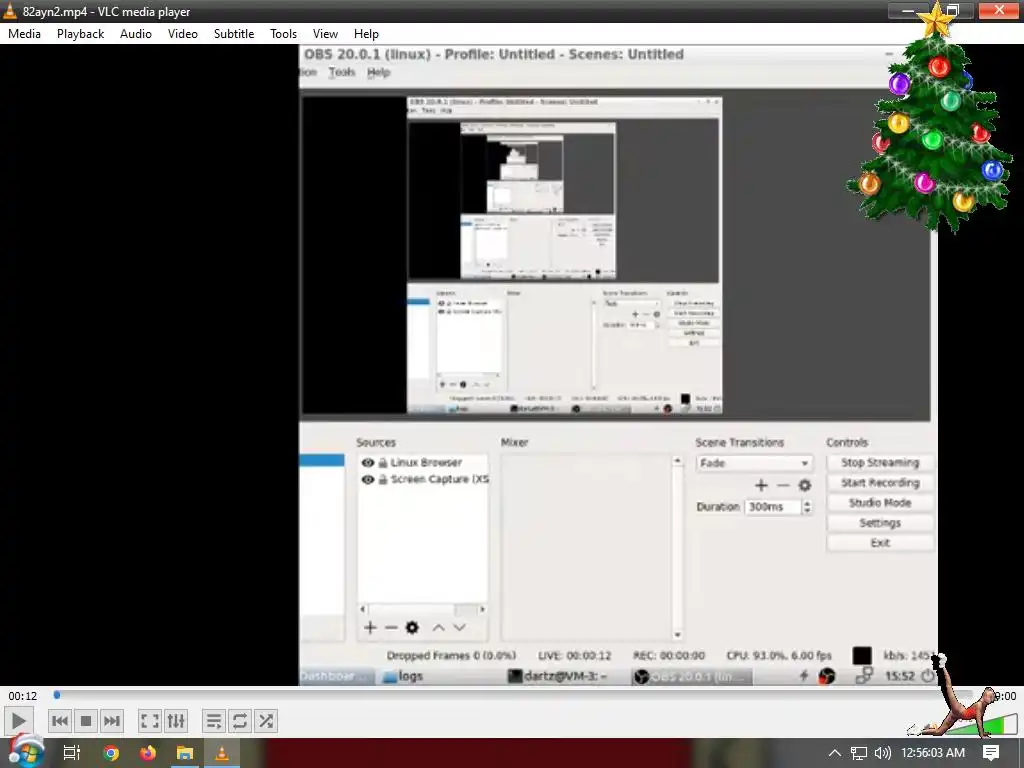Click the 12:56:03 AM taskbar clock
Image resolution: width=1024 pixels, height=768 pixels.
[933, 753]
